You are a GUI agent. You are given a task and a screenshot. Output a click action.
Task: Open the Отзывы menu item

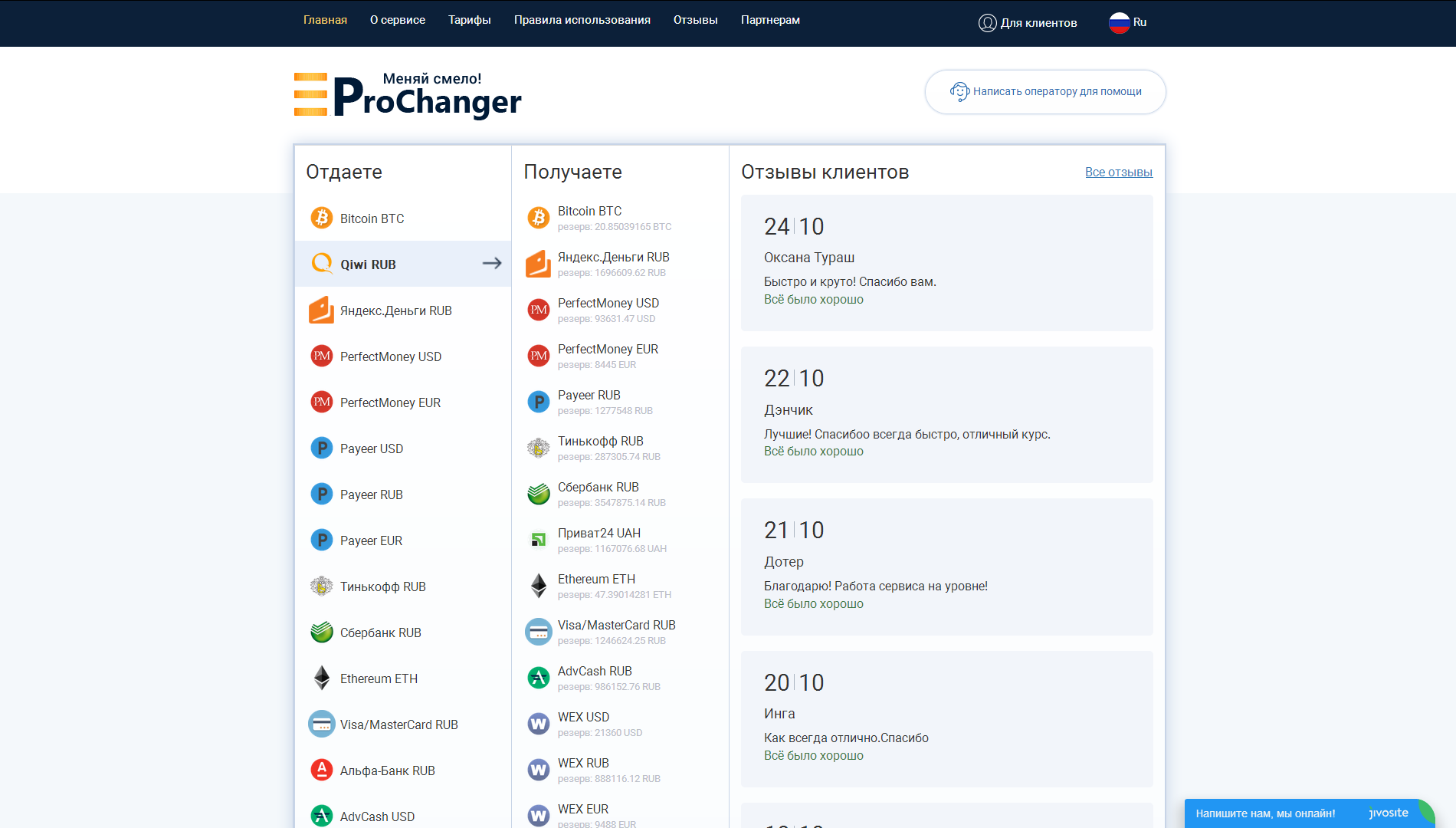(696, 20)
